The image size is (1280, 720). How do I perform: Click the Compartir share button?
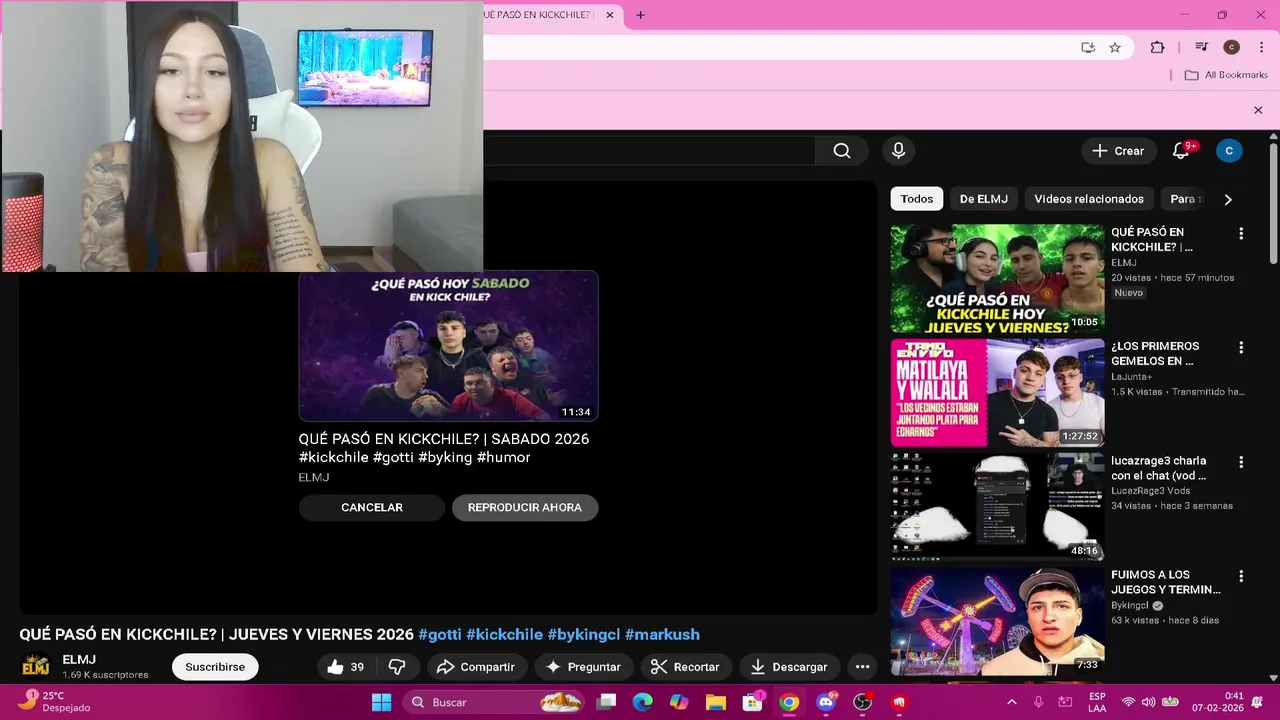click(476, 667)
